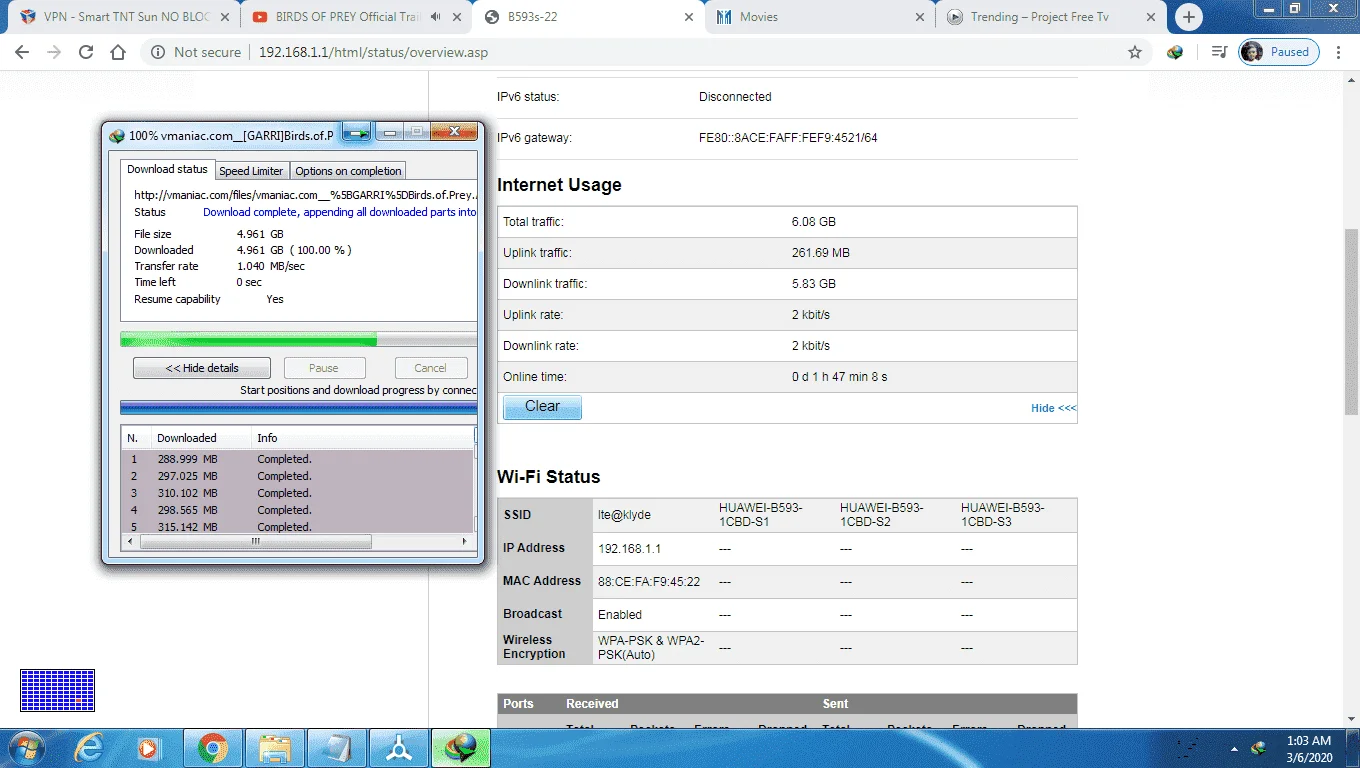Image resolution: width=1360 pixels, height=768 pixels.
Task: Click the horizontal scrollbar in connections list
Action: 255,541
